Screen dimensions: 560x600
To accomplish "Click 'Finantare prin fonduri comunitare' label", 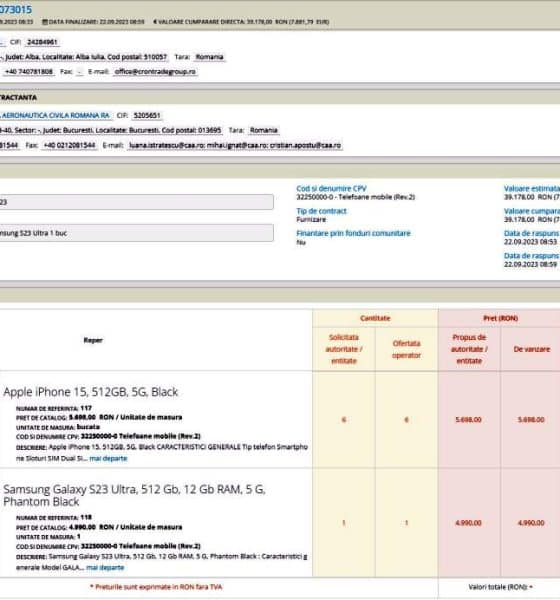I will click(353, 233).
